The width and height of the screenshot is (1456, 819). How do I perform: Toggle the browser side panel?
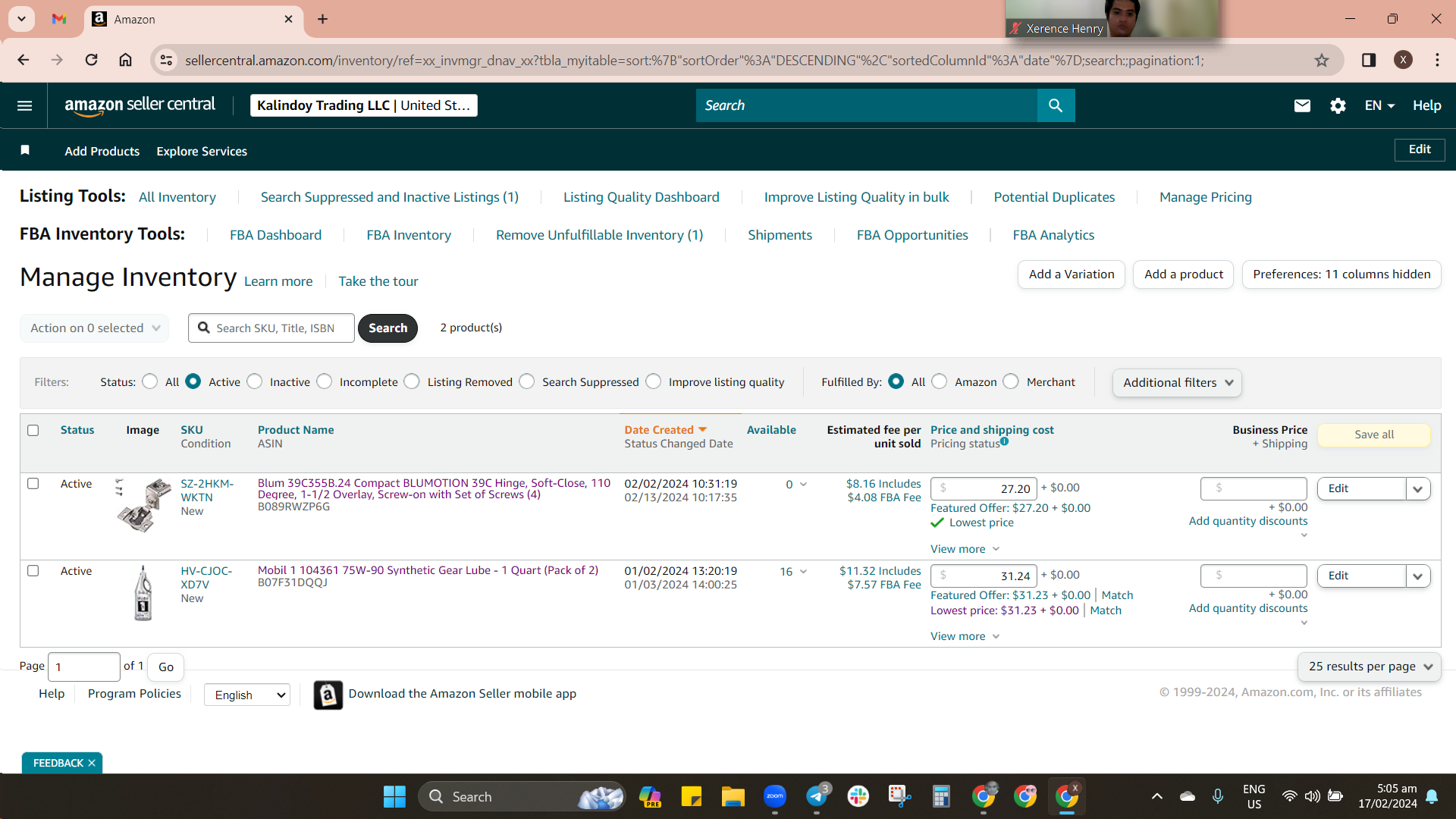(1369, 60)
